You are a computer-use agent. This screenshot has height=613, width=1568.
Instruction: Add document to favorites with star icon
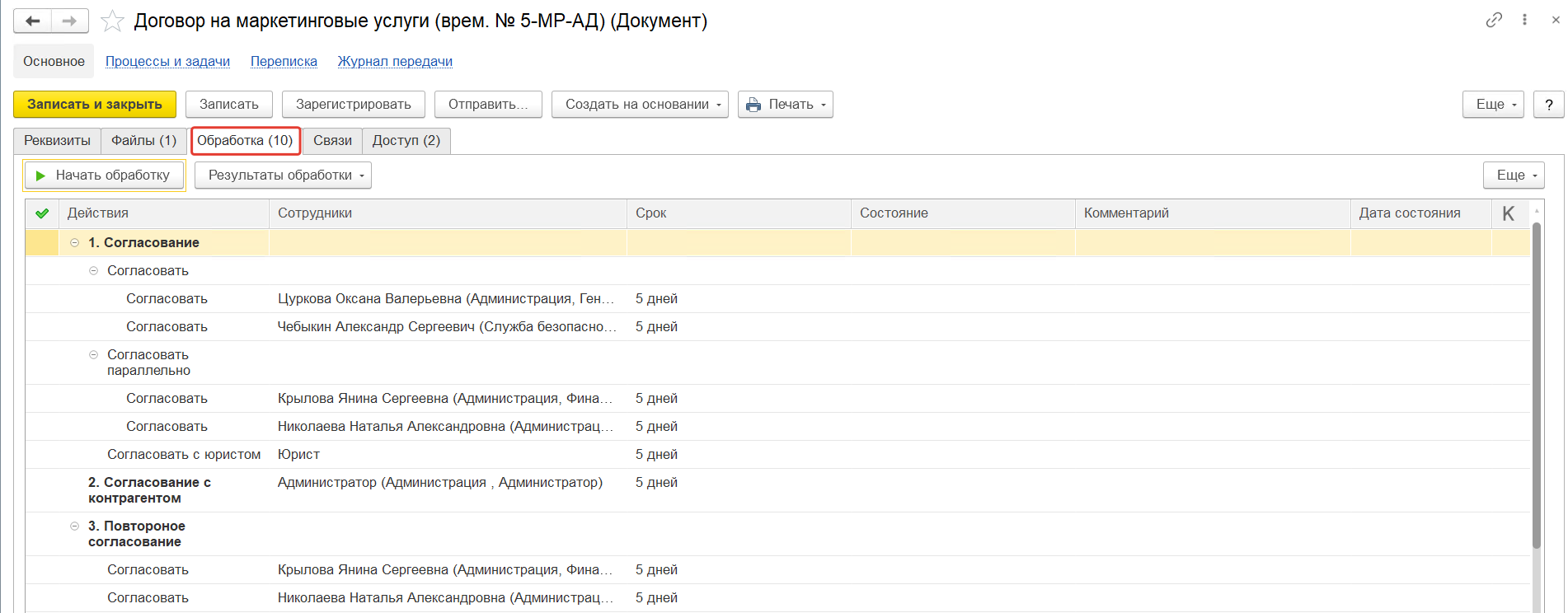[112, 21]
